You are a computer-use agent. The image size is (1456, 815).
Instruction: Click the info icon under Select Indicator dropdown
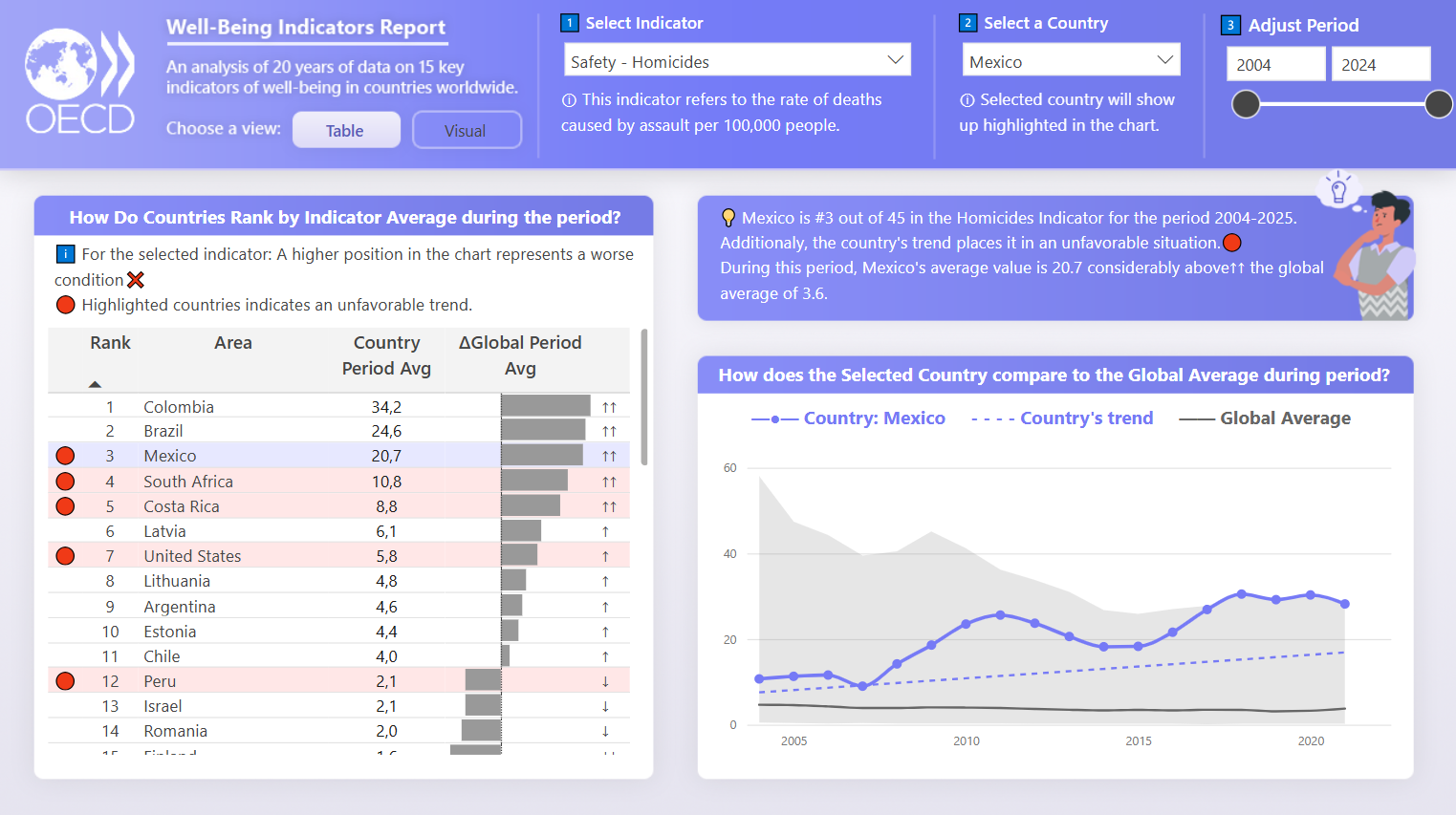(569, 100)
